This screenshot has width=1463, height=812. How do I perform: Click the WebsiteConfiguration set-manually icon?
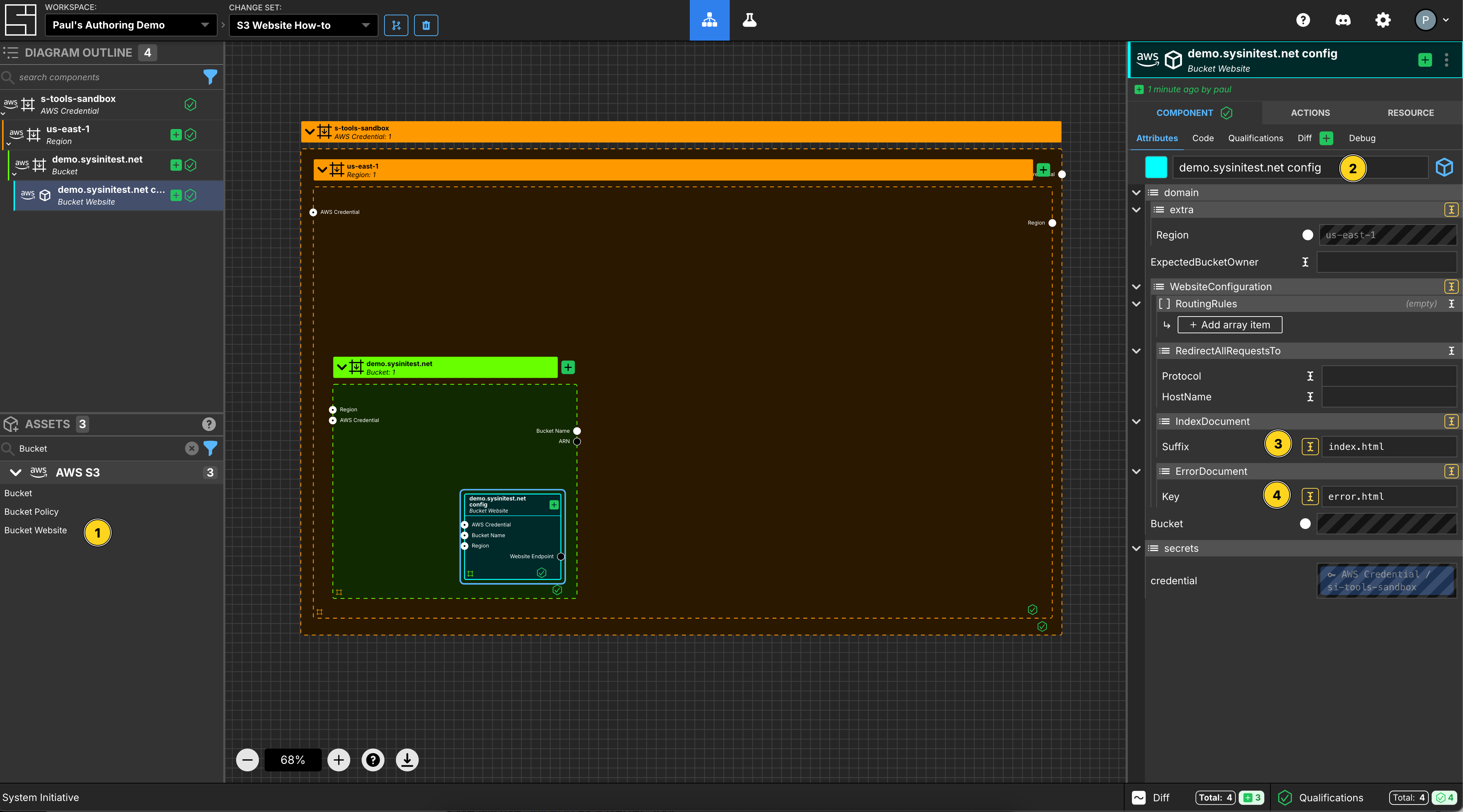1451,287
